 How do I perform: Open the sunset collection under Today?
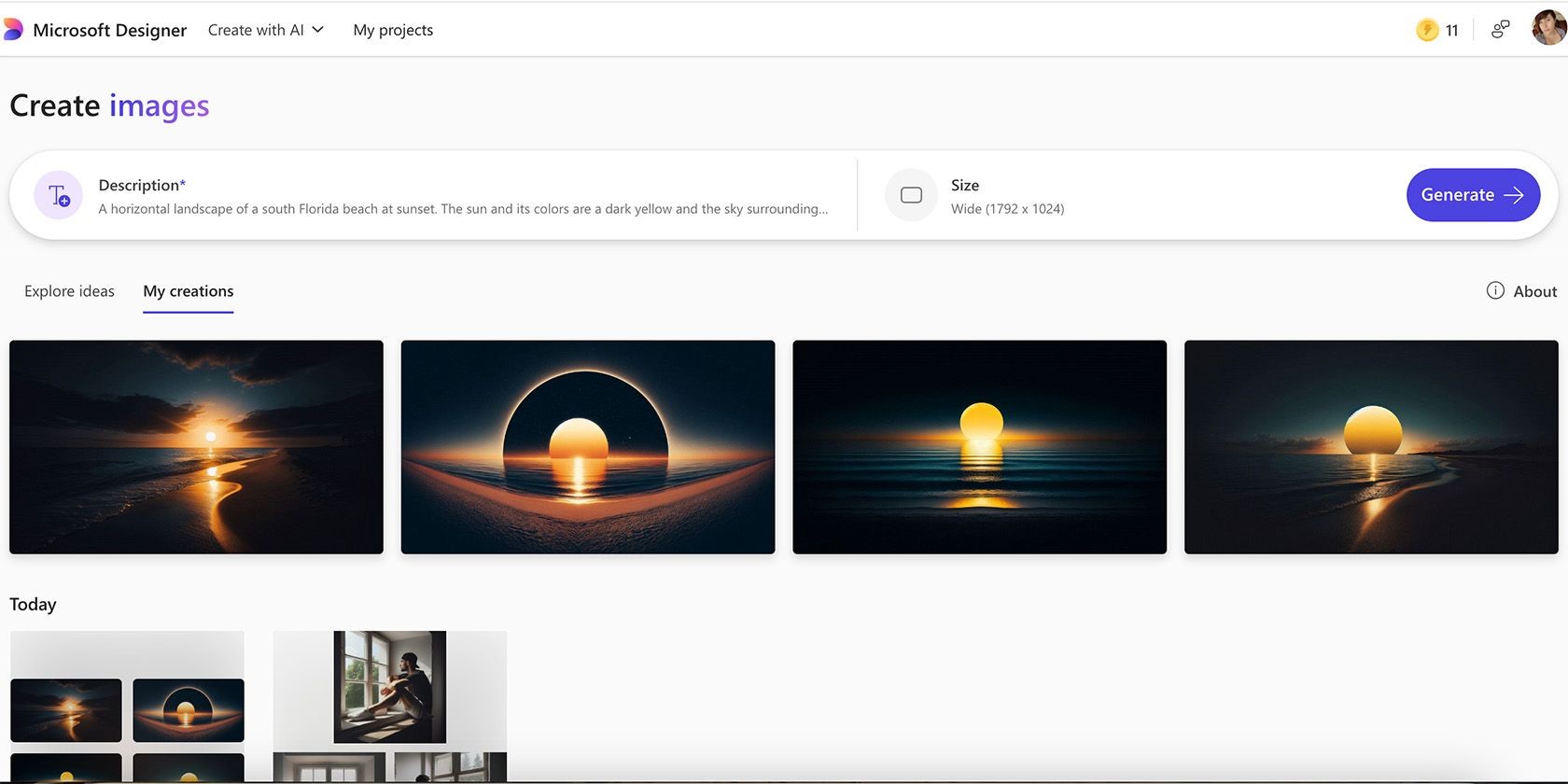click(x=127, y=707)
